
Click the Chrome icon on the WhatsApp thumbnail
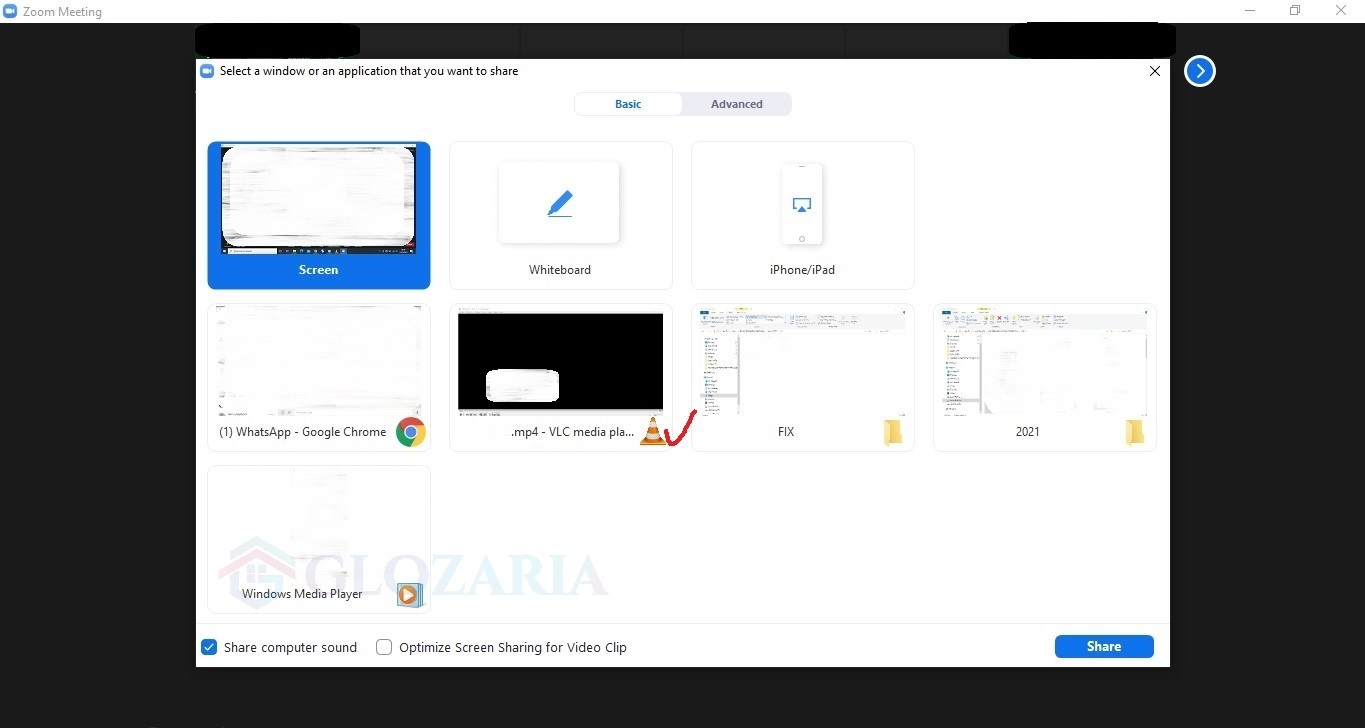[x=410, y=432]
